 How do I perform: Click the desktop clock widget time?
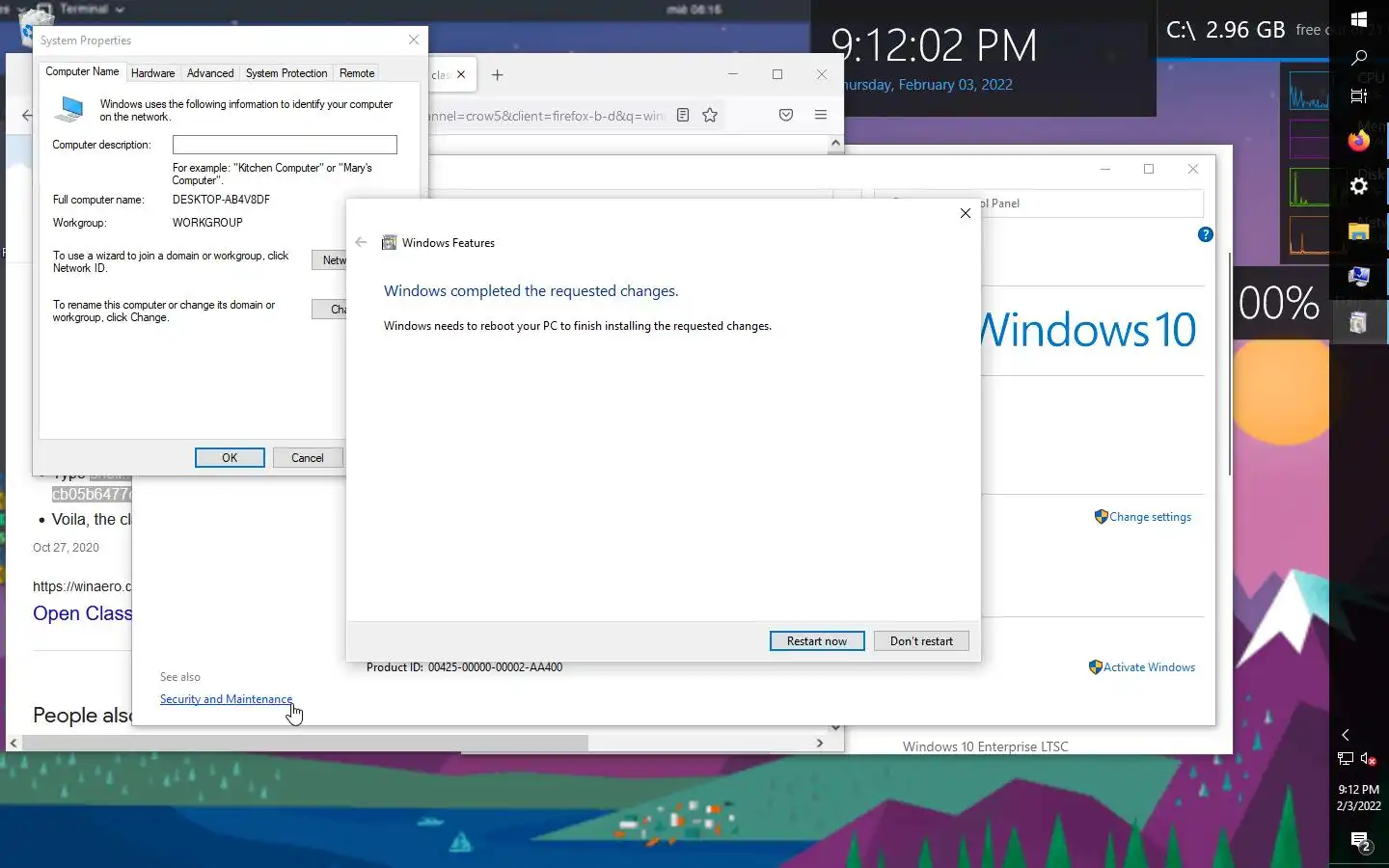[934, 45]
